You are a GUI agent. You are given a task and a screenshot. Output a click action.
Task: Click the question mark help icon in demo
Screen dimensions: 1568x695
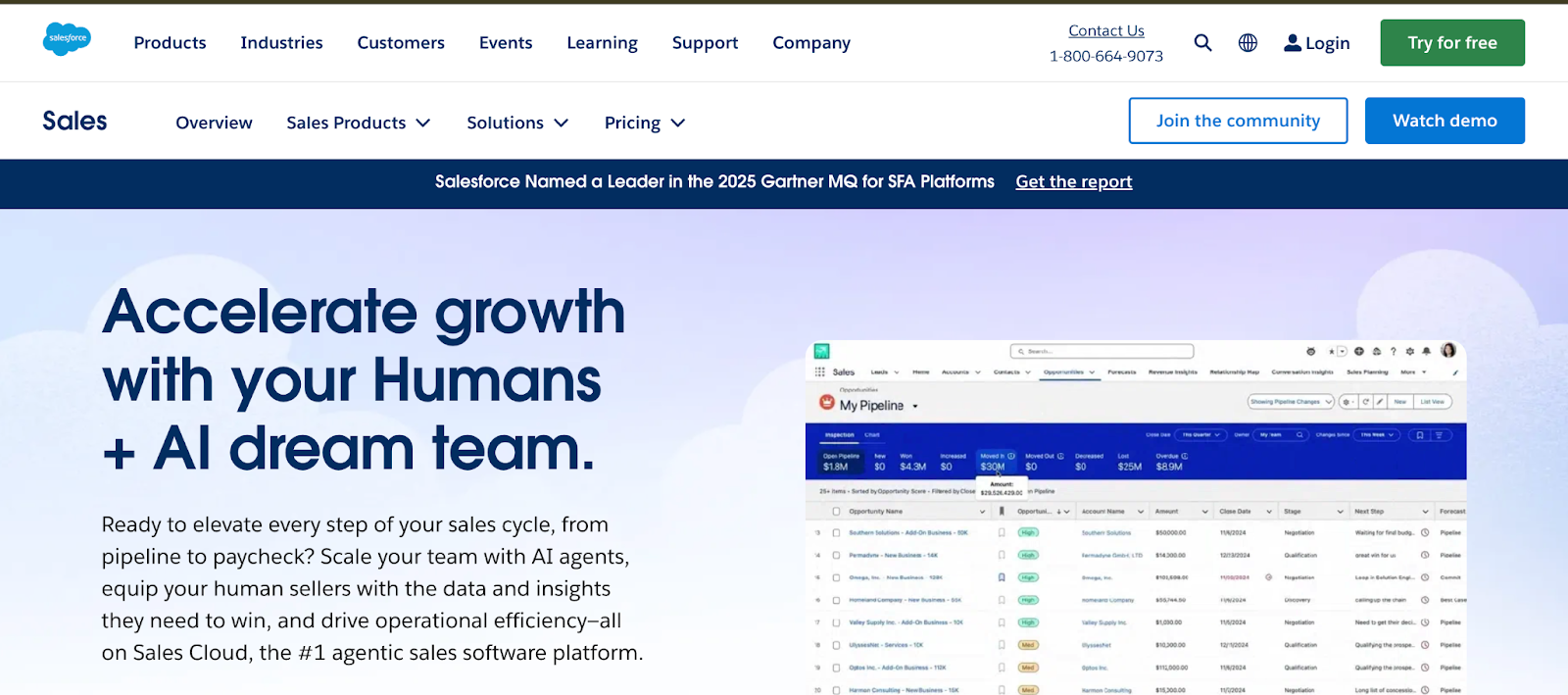point(1394,351)
